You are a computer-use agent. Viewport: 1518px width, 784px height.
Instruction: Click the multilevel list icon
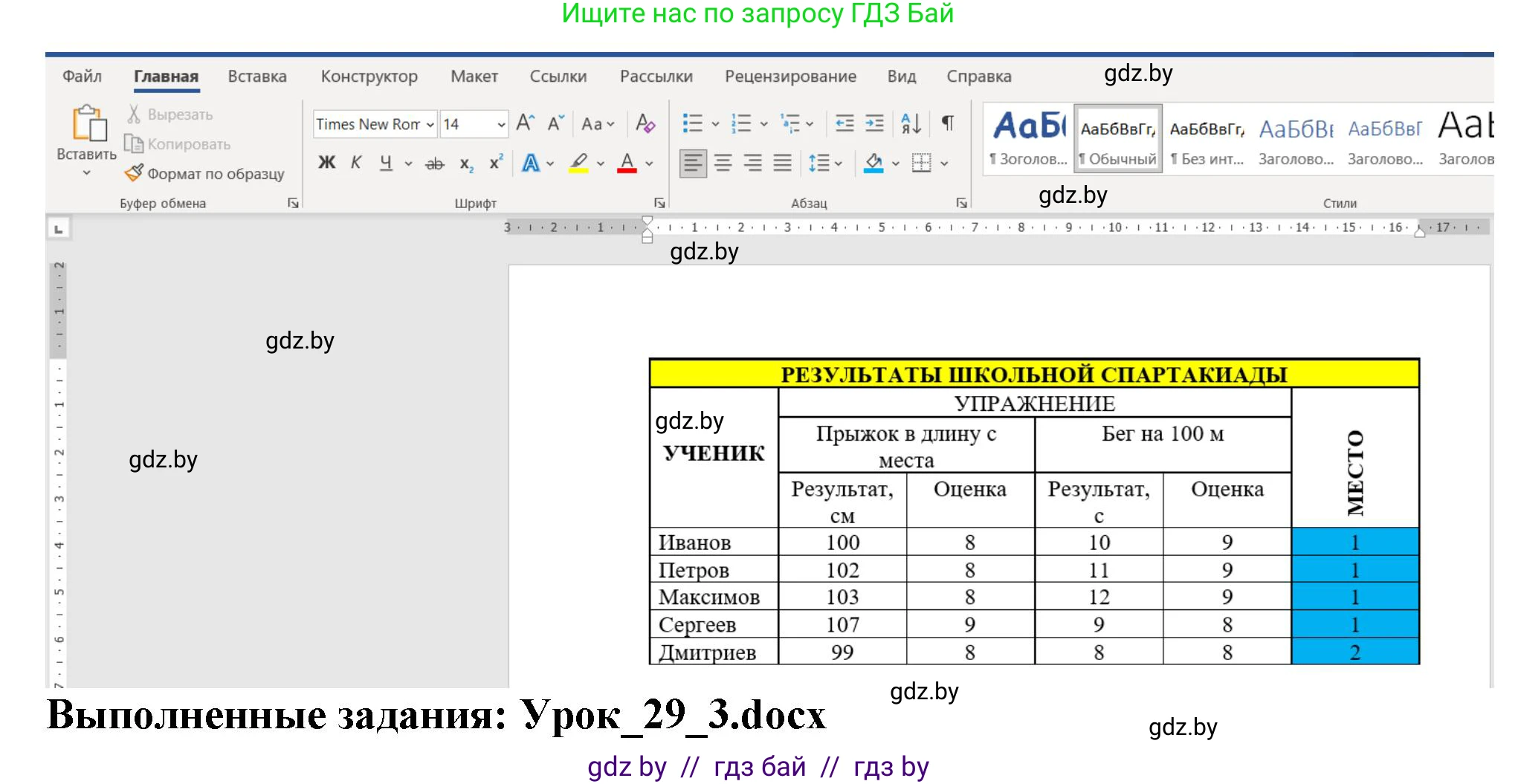[790, 123]
